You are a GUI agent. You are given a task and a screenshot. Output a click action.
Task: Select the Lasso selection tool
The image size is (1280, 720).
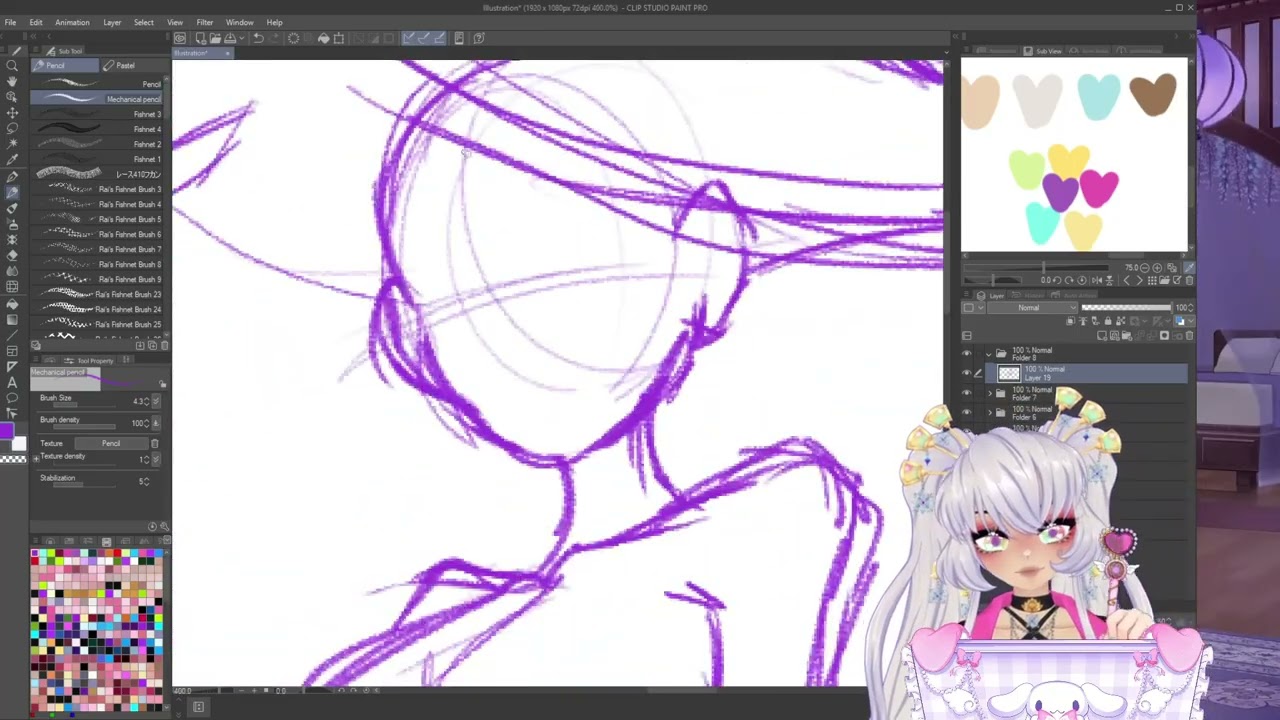(x=12, y=129)
